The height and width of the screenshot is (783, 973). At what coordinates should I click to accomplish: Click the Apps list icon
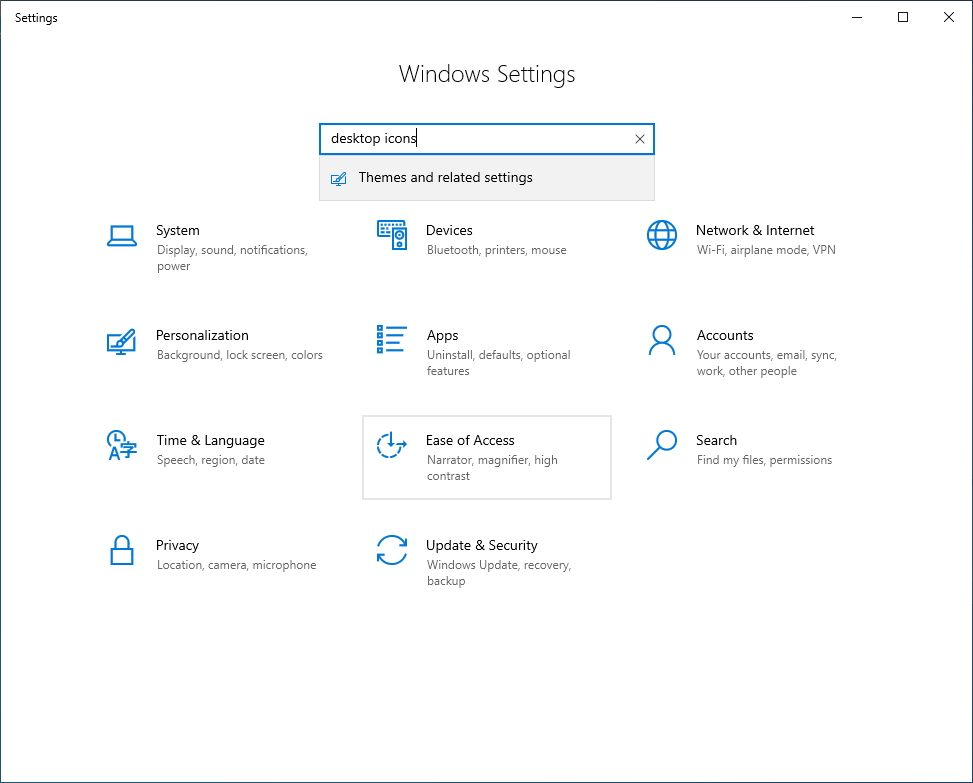click(392, 341)
